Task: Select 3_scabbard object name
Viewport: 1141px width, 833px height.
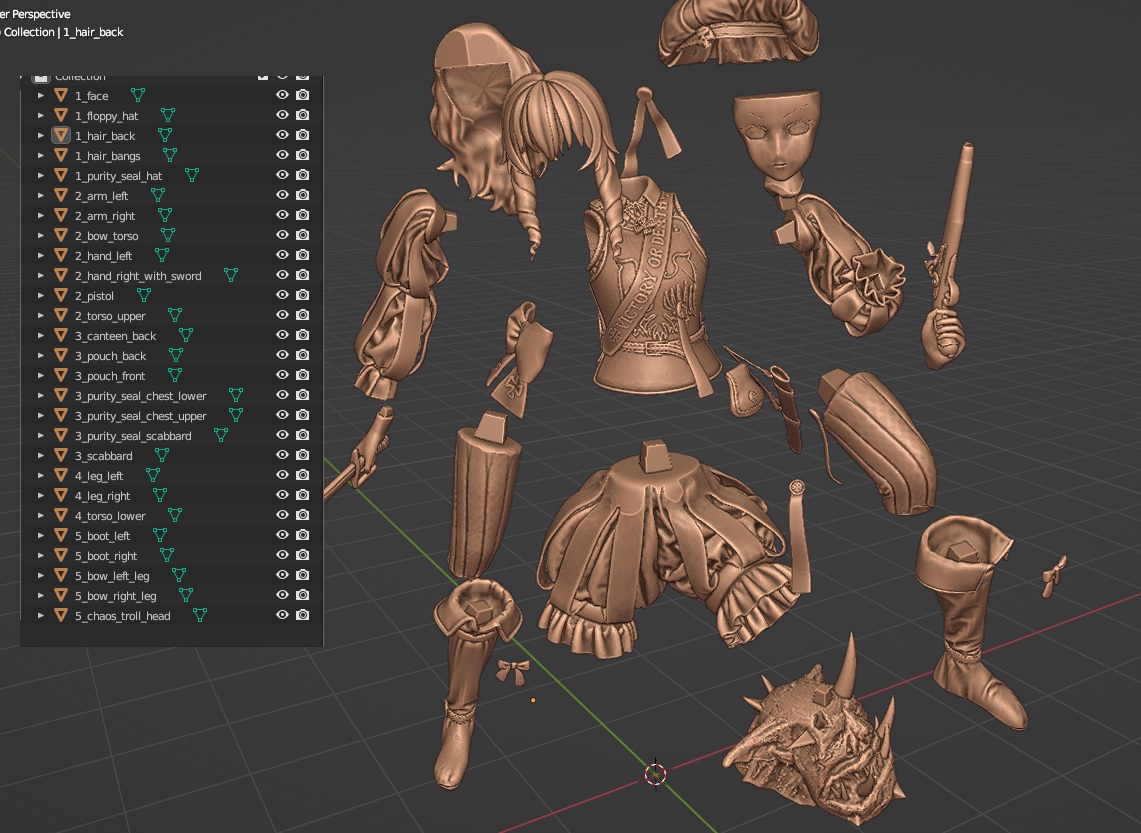Action: [x=104, y=456]
